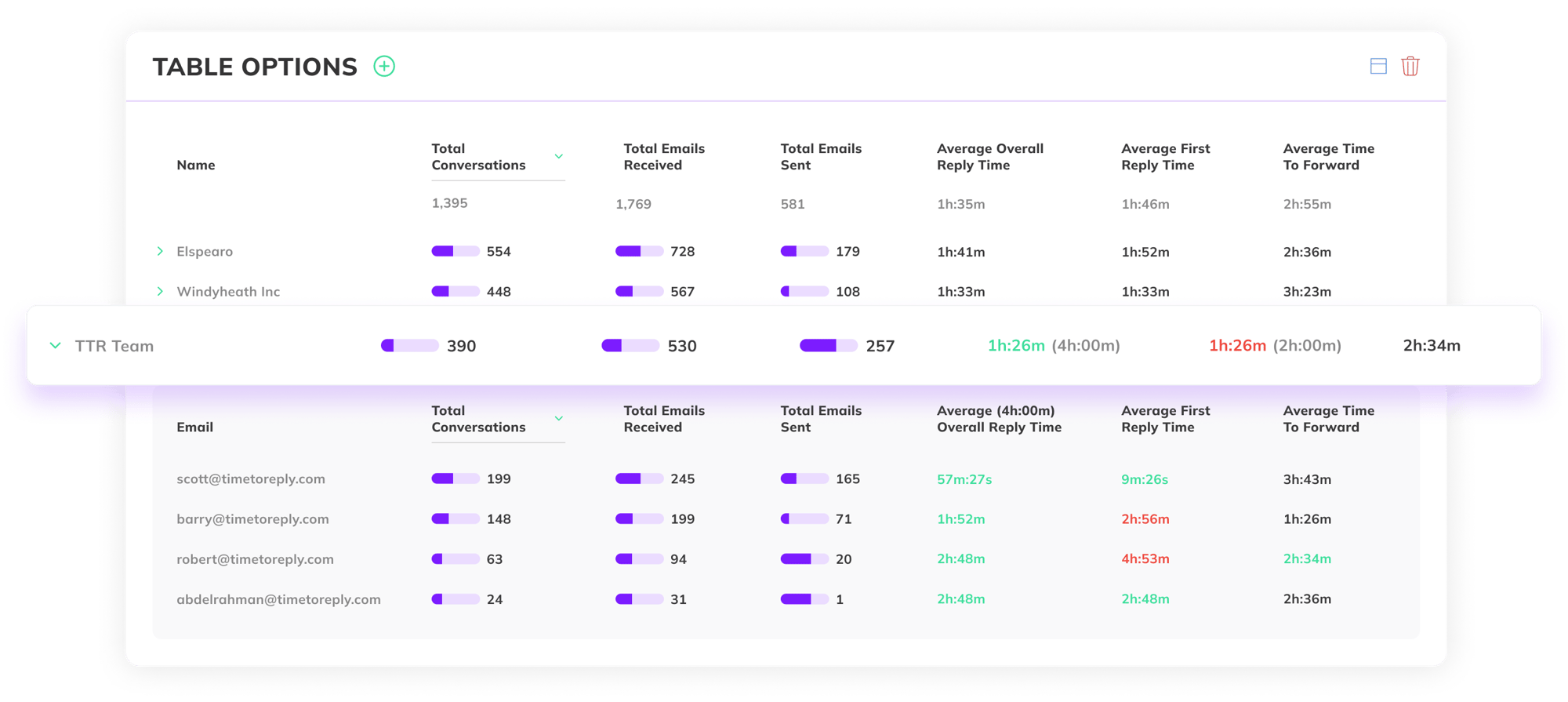This screenshot has width=1568, height=702.
Task: Click the 1h:46m summary first reply time
Action: 1145,205
